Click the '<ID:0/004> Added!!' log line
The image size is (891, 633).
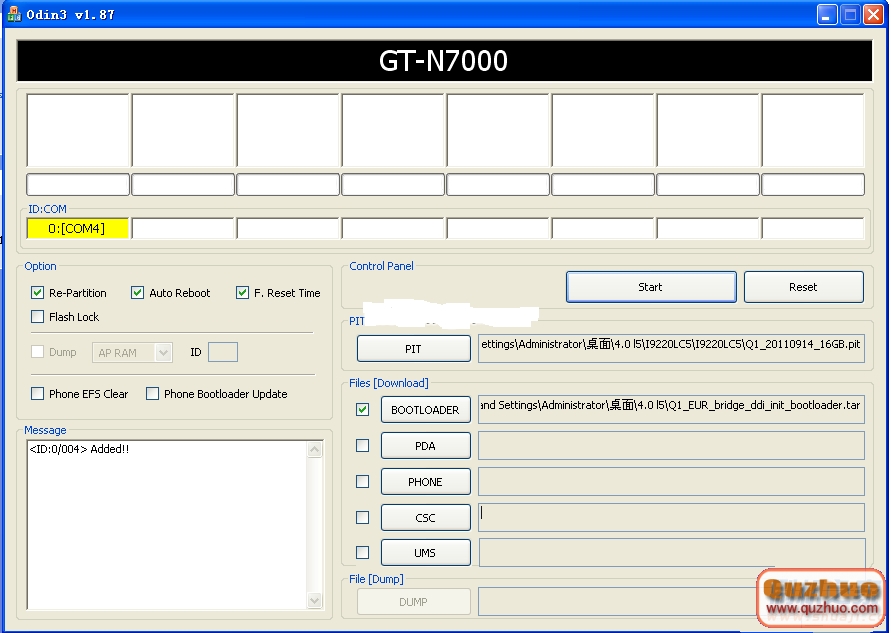[x=79, y=449]
